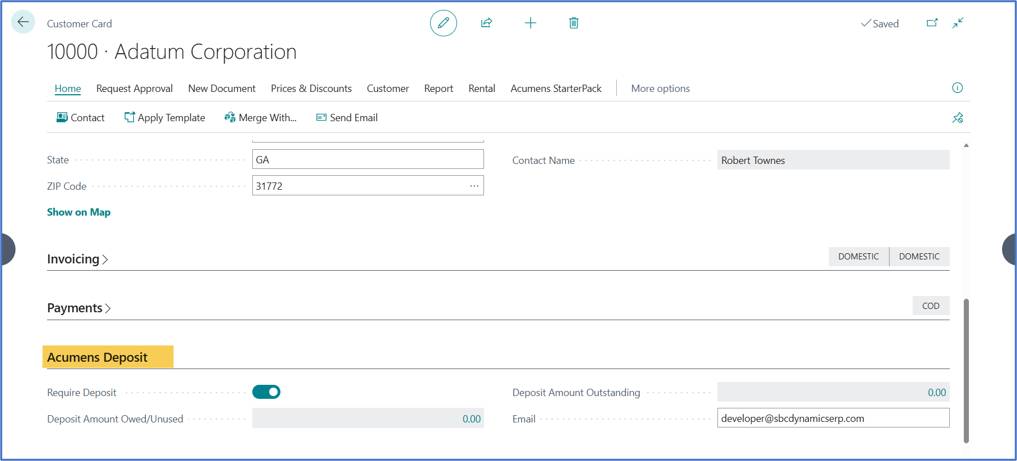The image size is (1017, 461).
Task: Click the pencil edit icon
Action: 444,23
